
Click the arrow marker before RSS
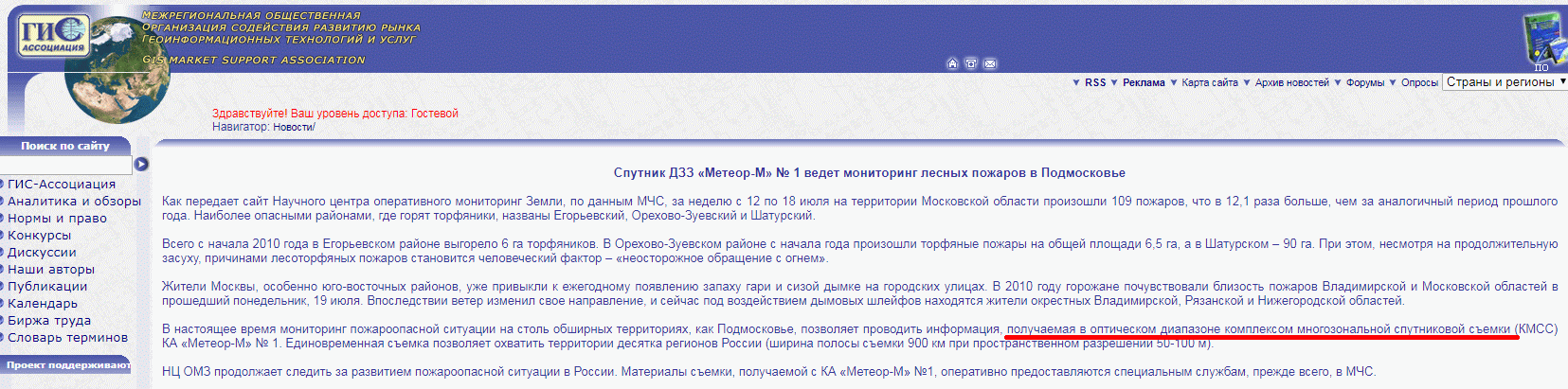[1076, 82]
